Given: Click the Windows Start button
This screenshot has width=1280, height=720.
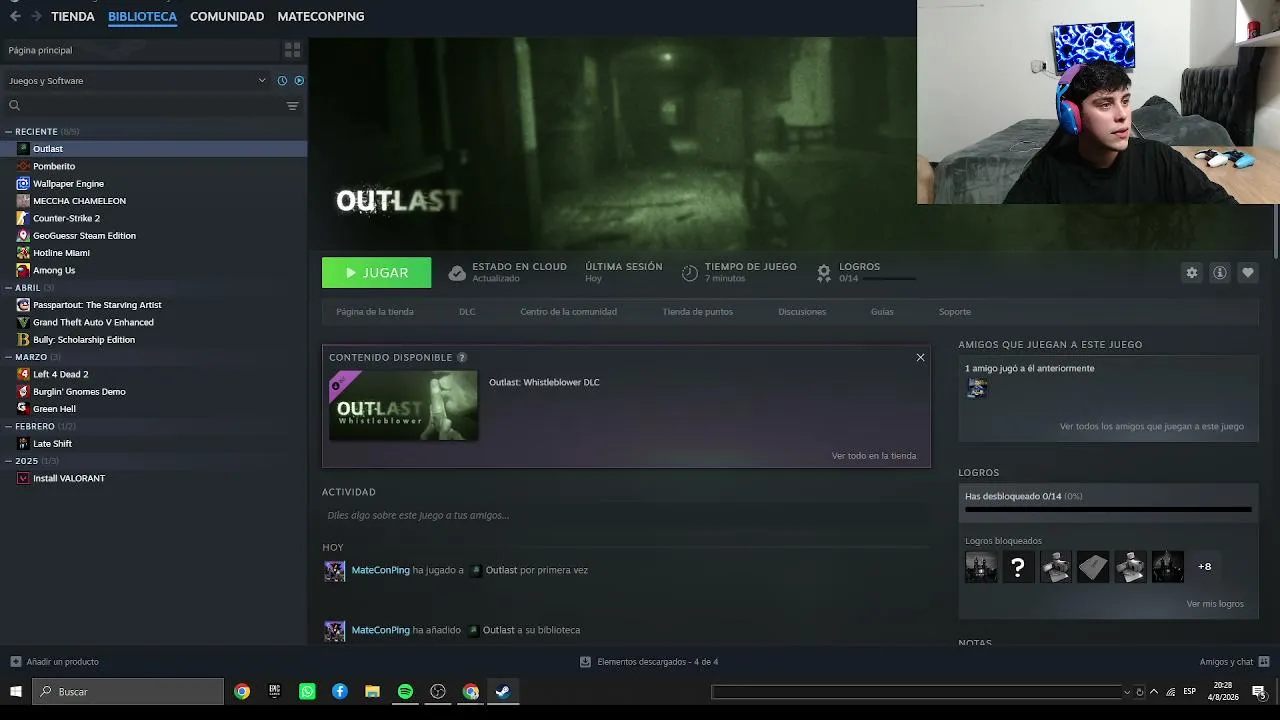Looking at the screenshot, I should tap(16, 692).
